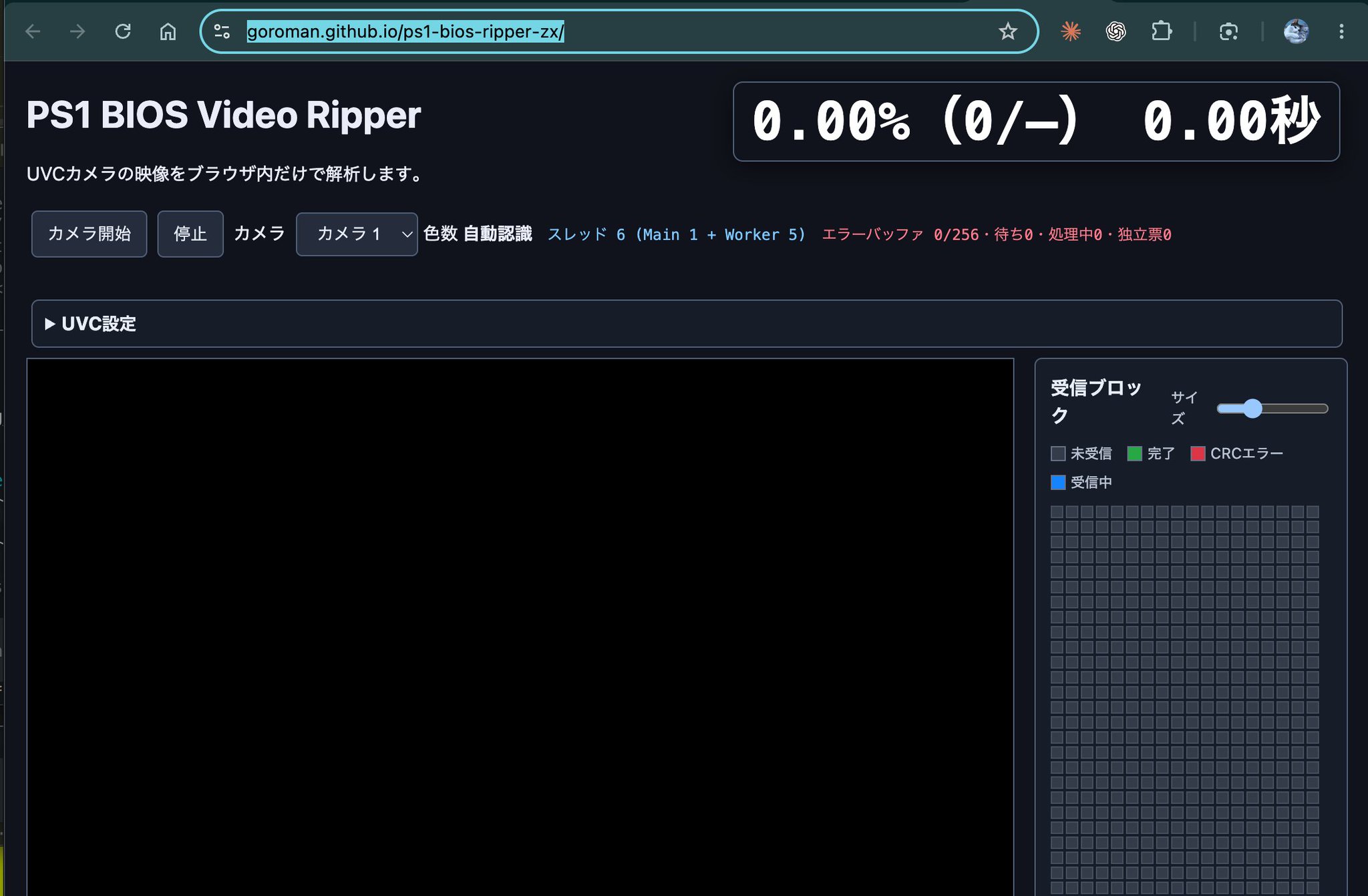Open the Extensions puzzle menu
The height and width of the screenshot is (896, 1368).
pos(1162,31)
